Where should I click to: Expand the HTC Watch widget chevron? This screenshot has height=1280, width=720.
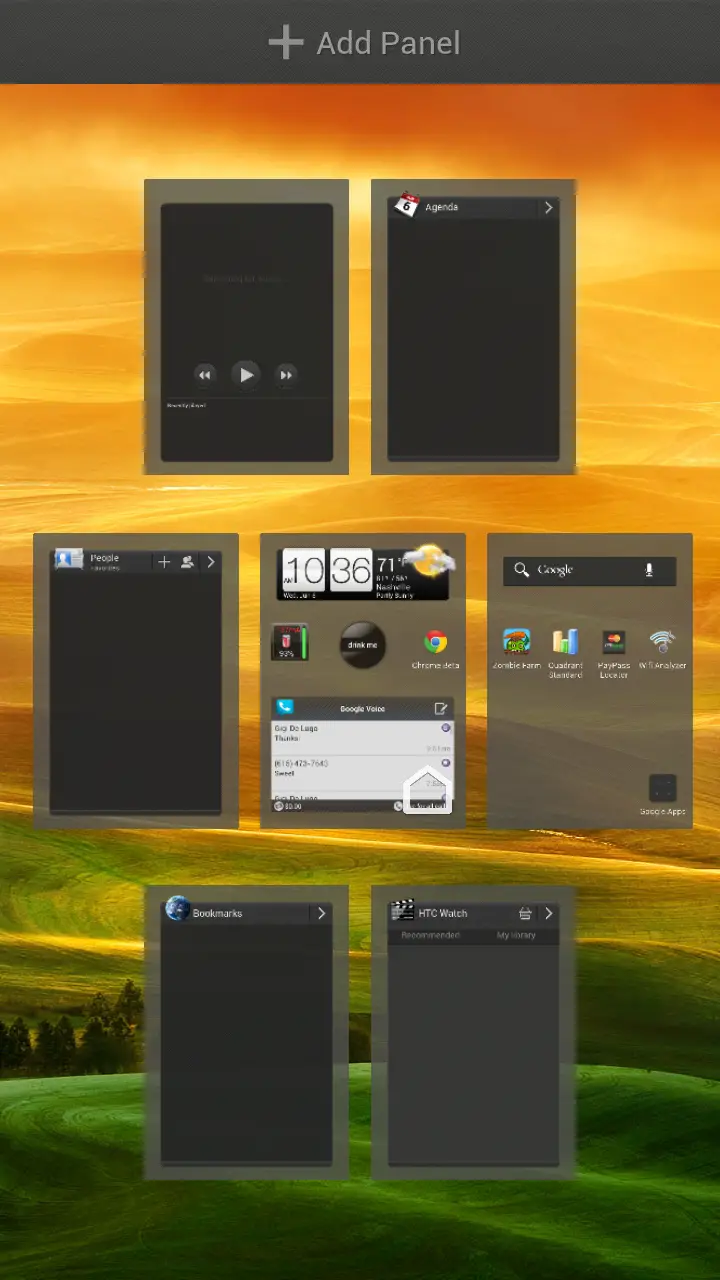click(x=548, y=913)
